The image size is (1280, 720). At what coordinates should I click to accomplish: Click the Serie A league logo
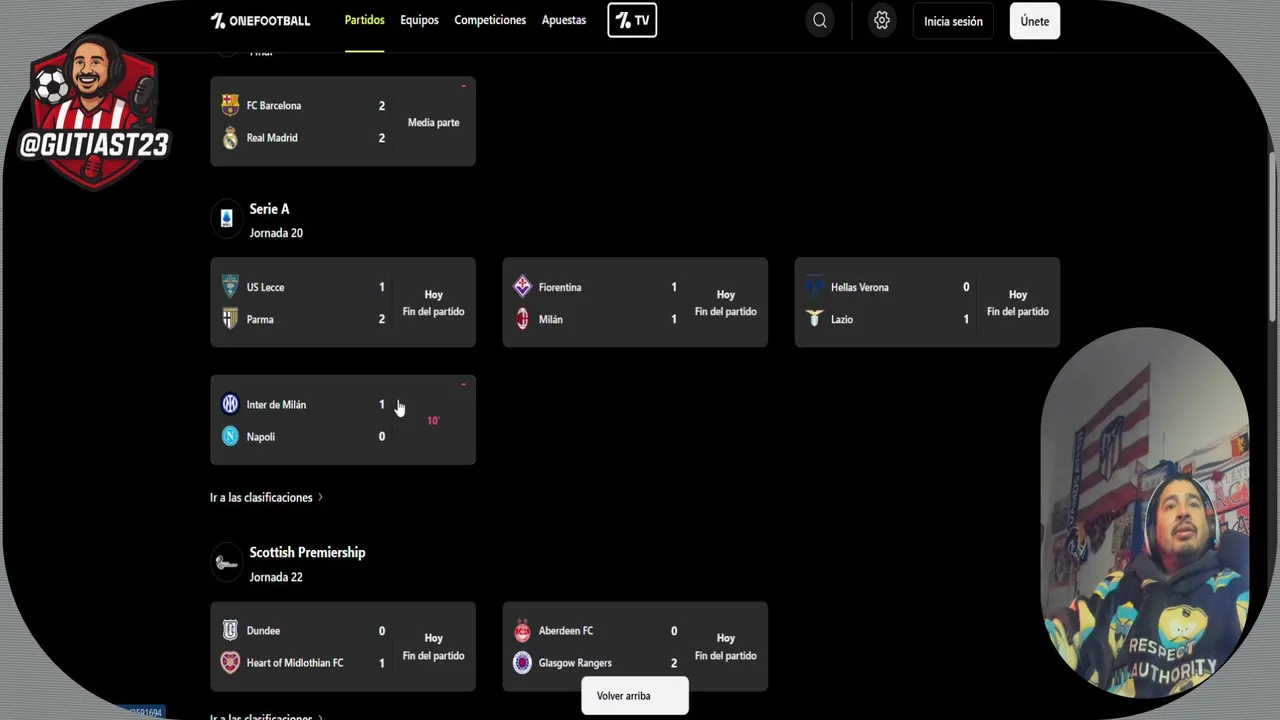[x=226, y=219]
